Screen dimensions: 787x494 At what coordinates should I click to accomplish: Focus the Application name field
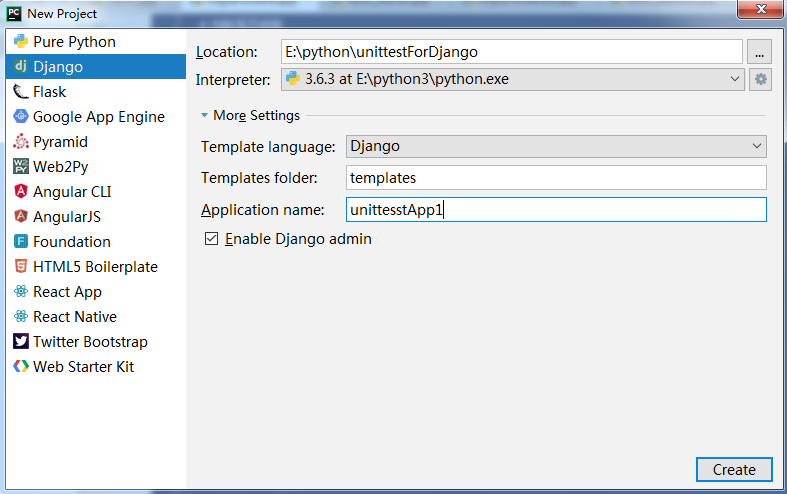coord(556,209)
